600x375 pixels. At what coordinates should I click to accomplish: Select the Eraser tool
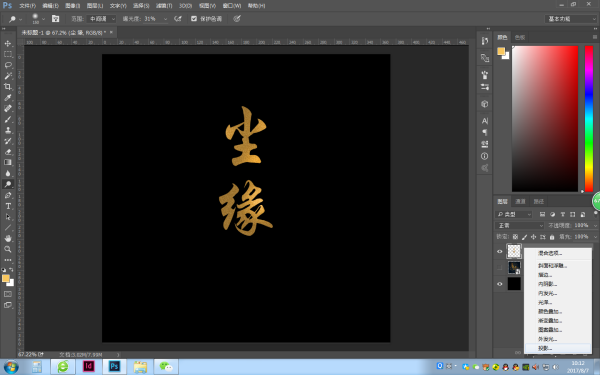point(8,152)
